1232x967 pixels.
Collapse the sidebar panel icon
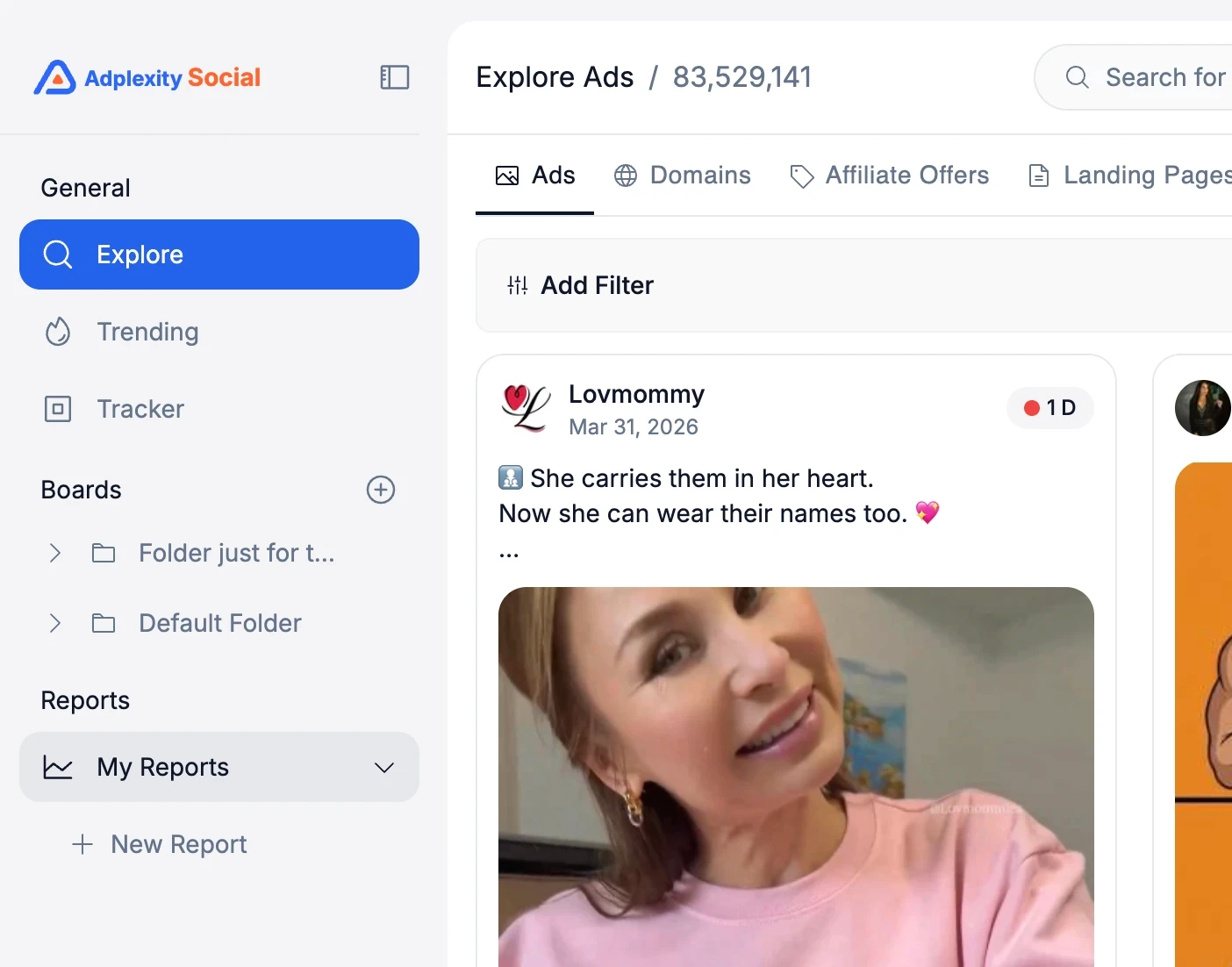coord(395,77)
